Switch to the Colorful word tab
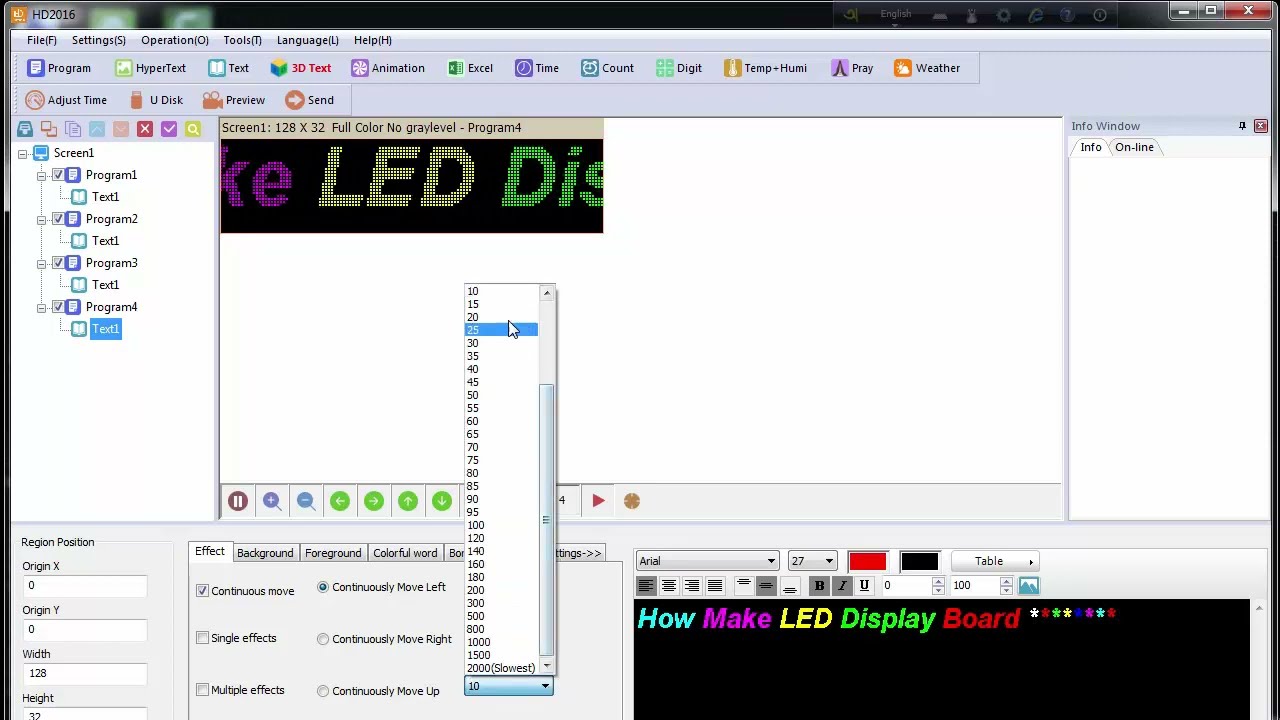This screenshot has width=1280, height=720. pyautogui.click(x=405, y=553)
